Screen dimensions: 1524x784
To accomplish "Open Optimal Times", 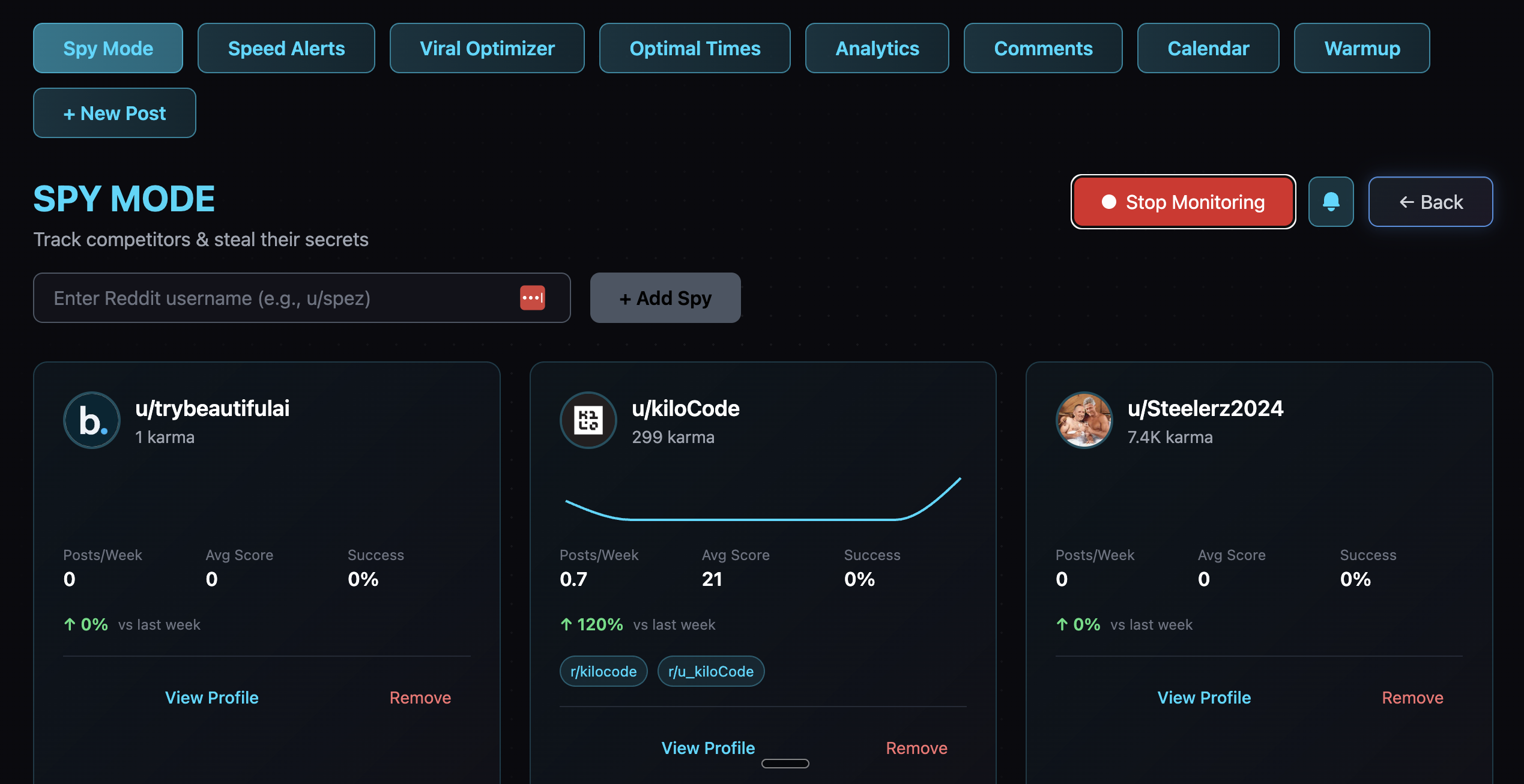I will click(694, 48).
